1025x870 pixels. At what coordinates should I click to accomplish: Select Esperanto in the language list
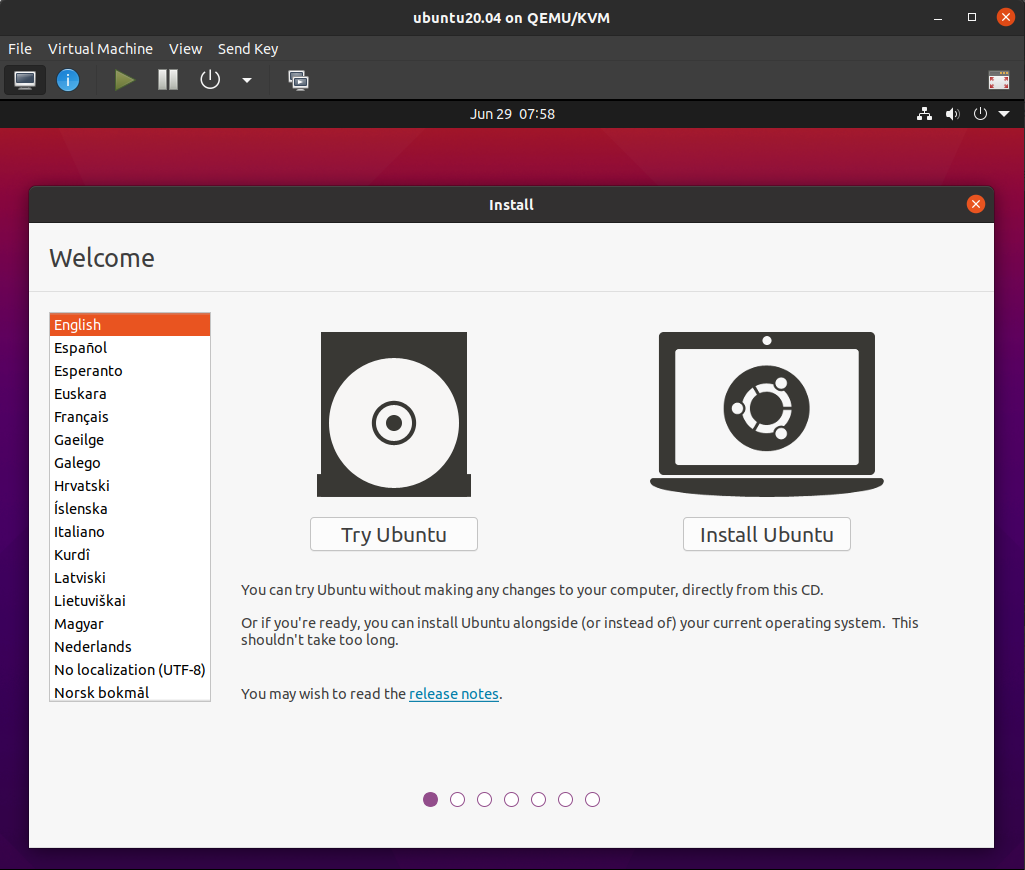[x=129, y=371]
